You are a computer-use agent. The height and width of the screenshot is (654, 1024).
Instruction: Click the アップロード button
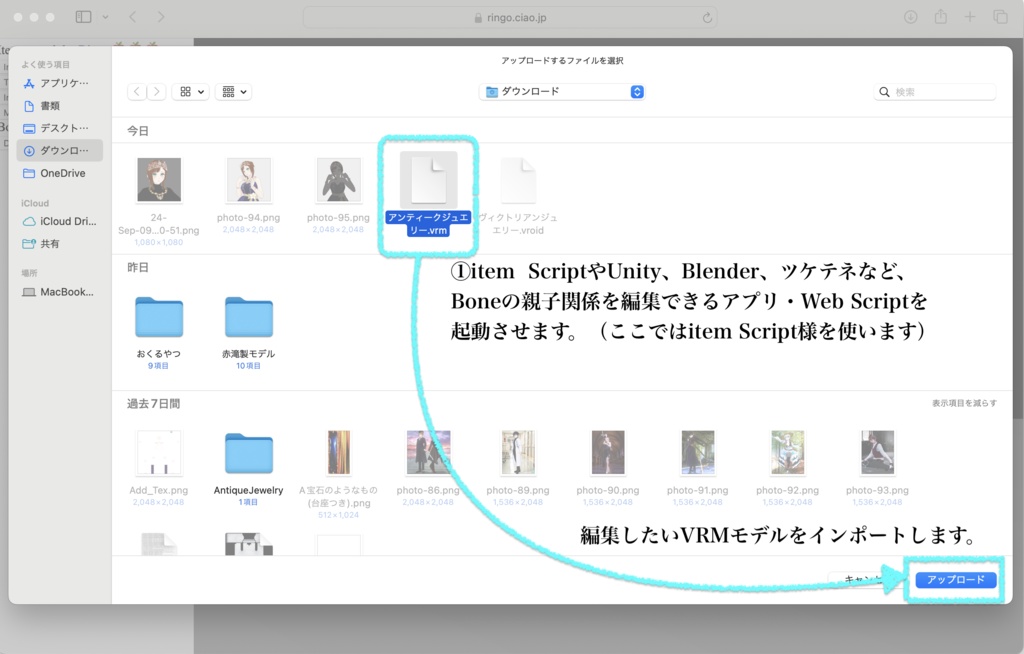point(953,579)
